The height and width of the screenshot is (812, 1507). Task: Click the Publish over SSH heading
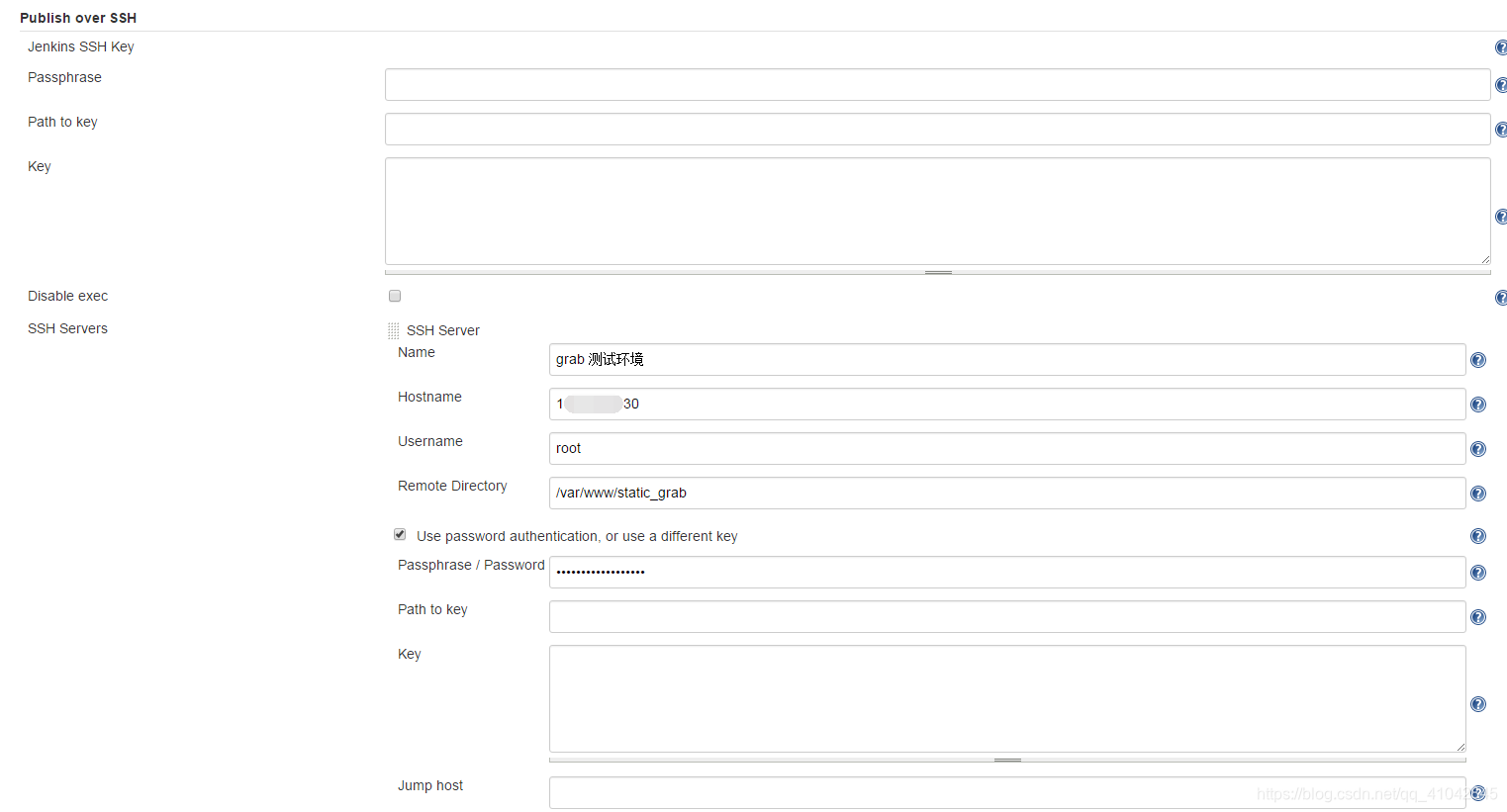click(x=78, y=18)
